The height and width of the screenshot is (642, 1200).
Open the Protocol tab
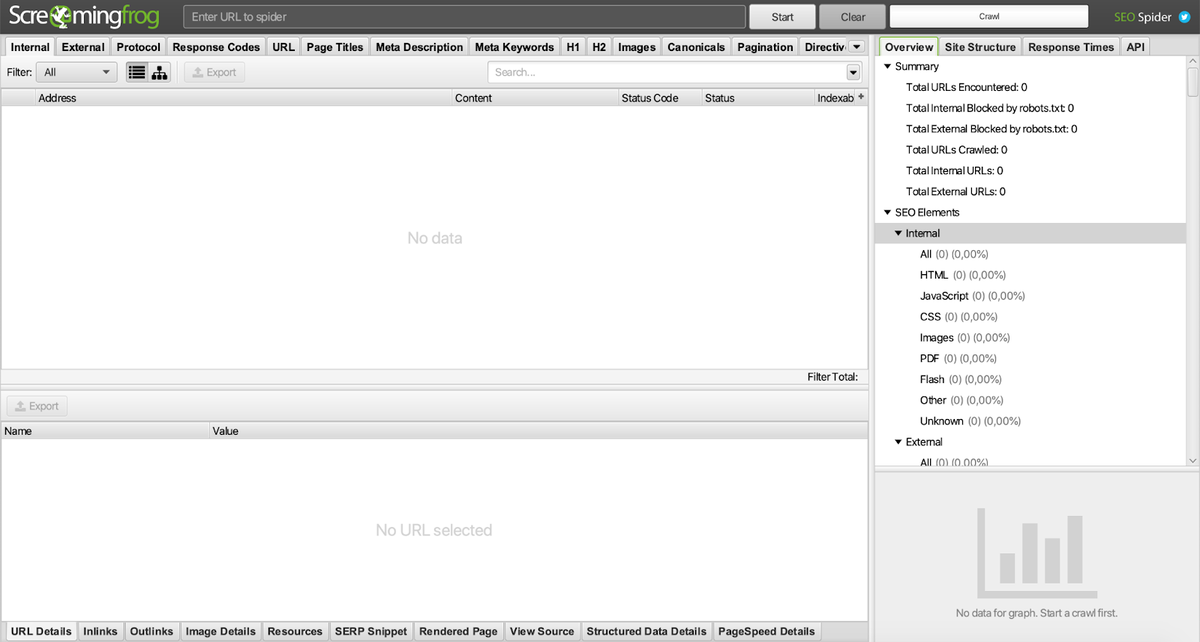click(x=138, y=47)
